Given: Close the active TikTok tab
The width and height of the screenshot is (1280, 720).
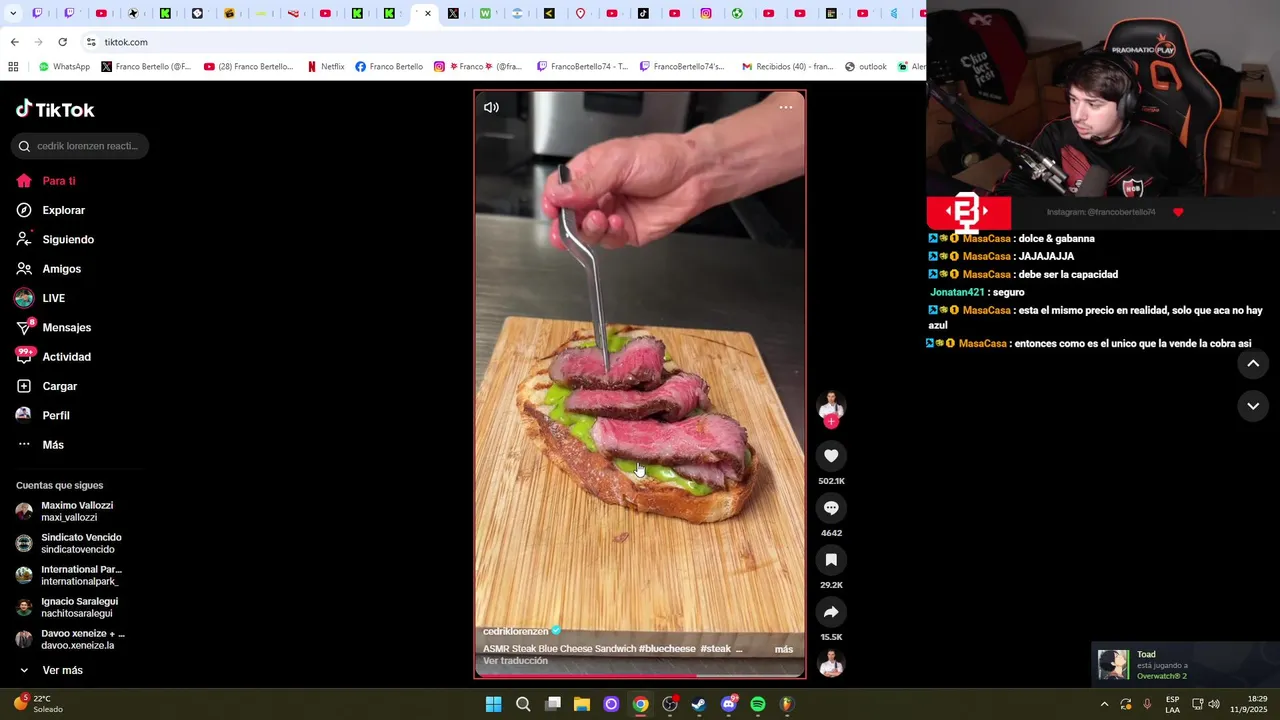Looking at the screenshot, I should [428, 14].
